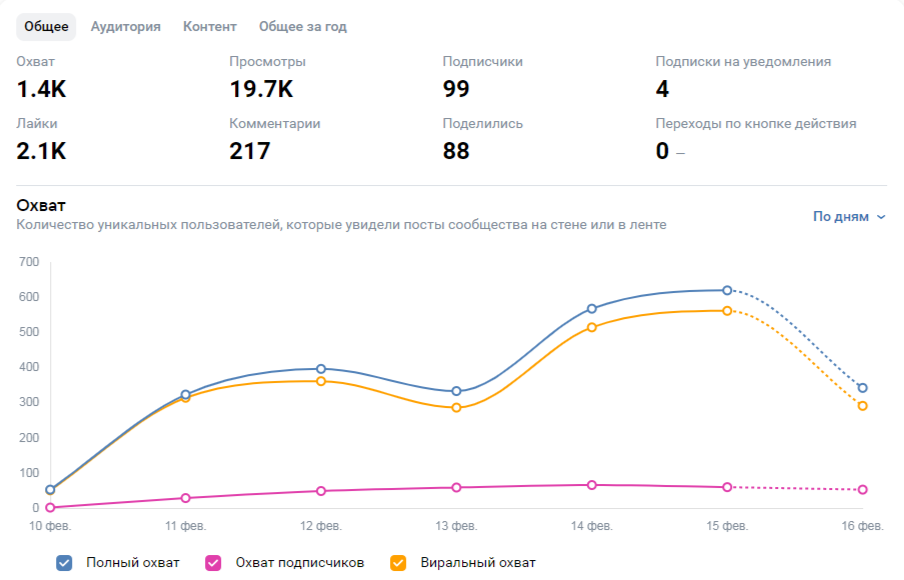Click the Охват 1.4K metric
904x580 pixels.
click(x=41, y=78)
